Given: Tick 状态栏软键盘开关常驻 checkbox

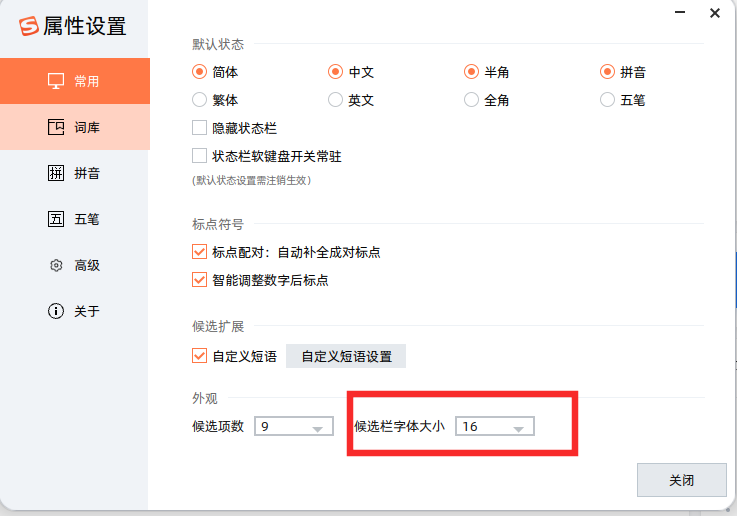Looking at the screenshot, I should pos(199,156).
